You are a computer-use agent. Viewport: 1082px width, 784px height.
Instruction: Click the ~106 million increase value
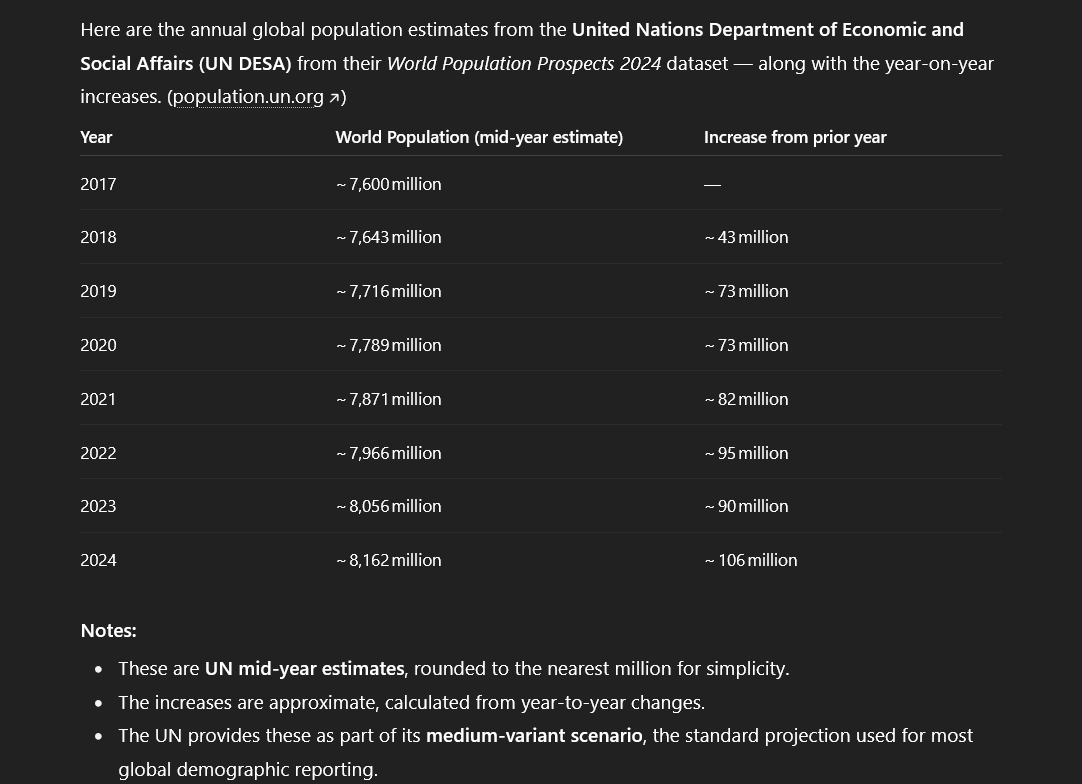point(751,560)
